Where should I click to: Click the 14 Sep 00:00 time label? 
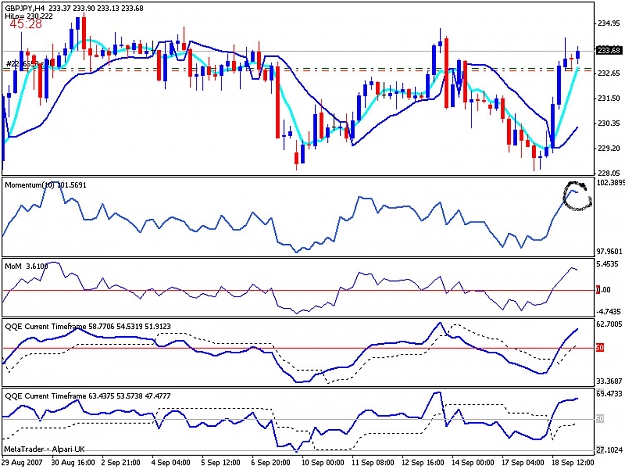pos(473,463)
